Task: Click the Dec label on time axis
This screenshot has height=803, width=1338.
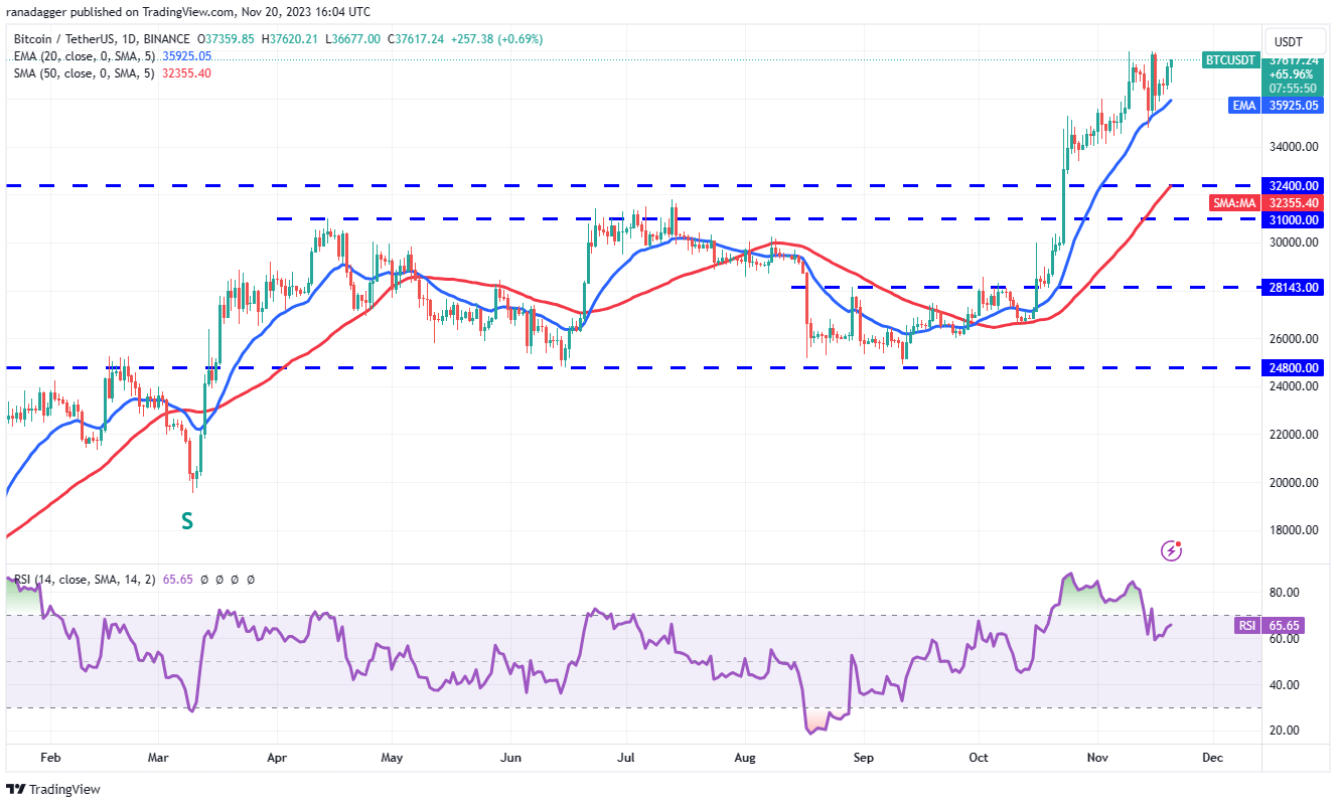Action: (x=1212, y=758)
